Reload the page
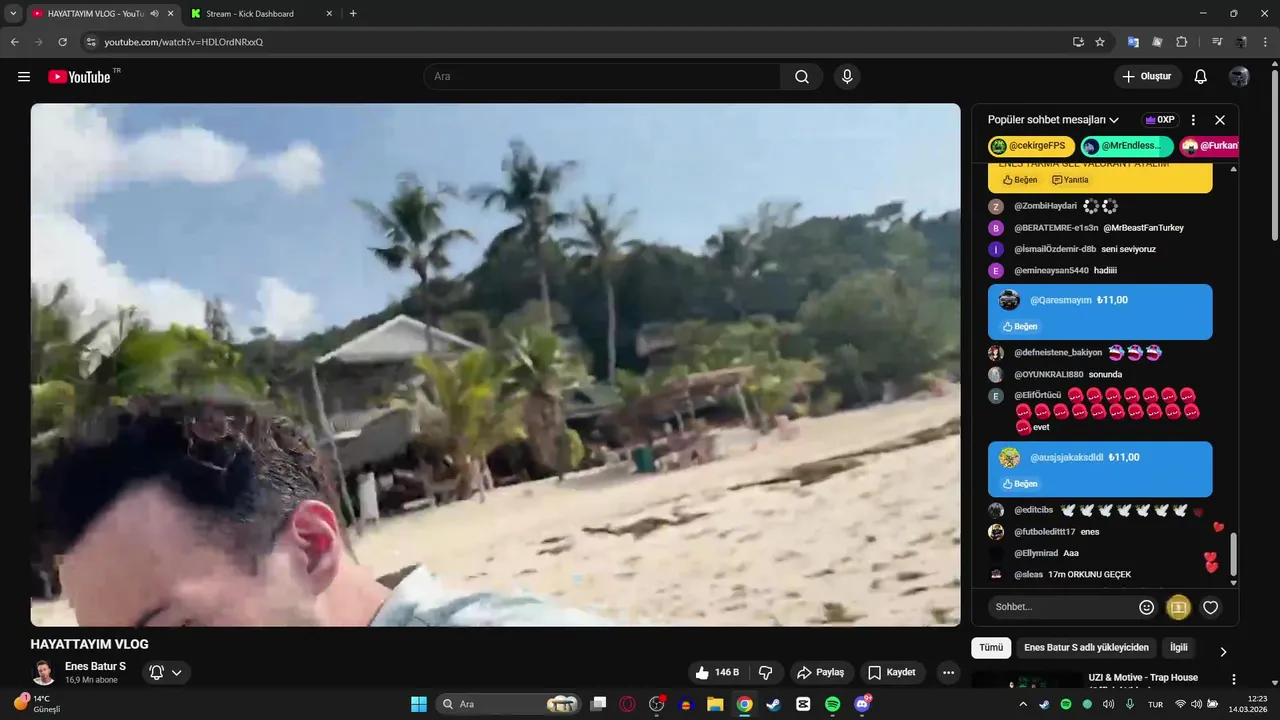Viewport: 1280px width, 720px height. [x=62, y=42]
